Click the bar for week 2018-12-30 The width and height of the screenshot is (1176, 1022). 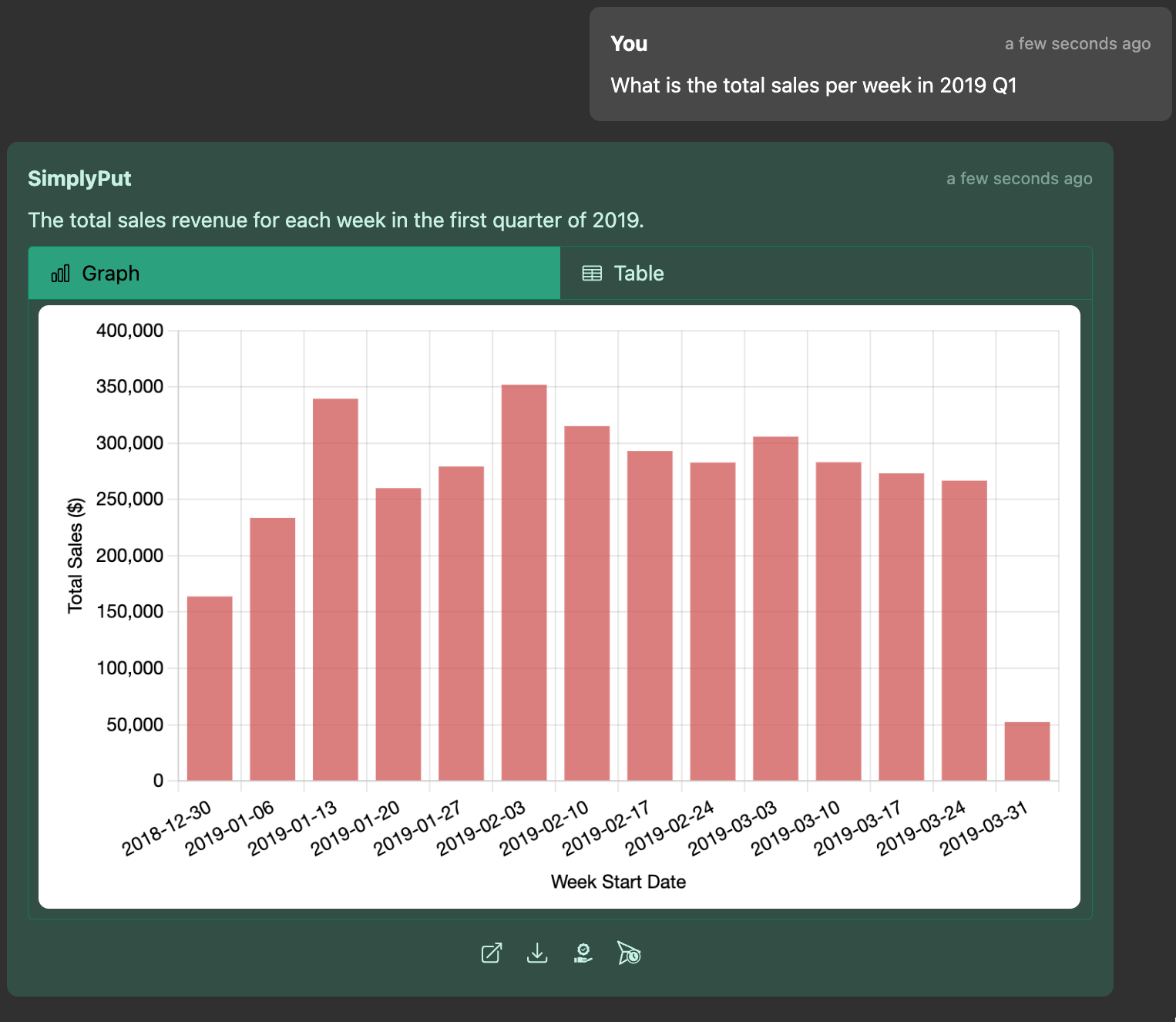tap(210, 688)
